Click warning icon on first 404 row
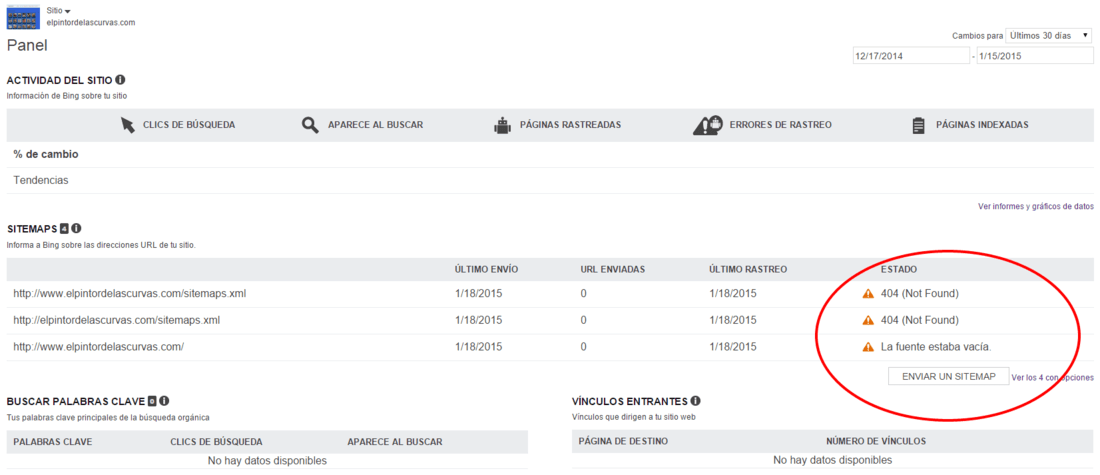The width and height of the screenshot is (1100, 475). coord(868,293)
